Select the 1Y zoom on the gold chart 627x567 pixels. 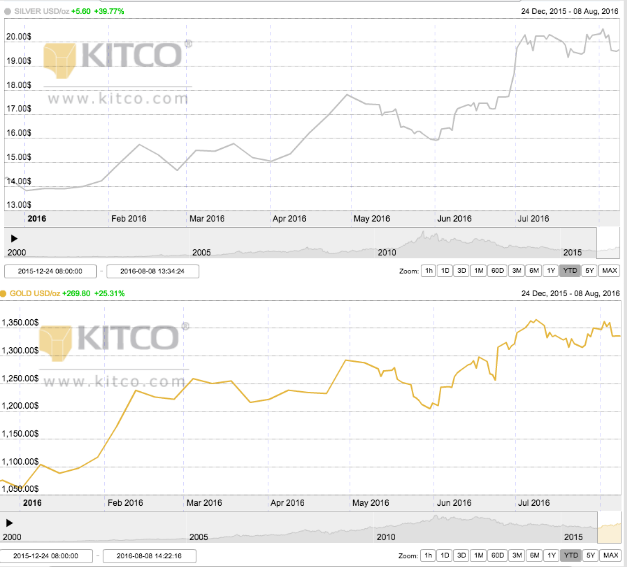coord(551,555)
